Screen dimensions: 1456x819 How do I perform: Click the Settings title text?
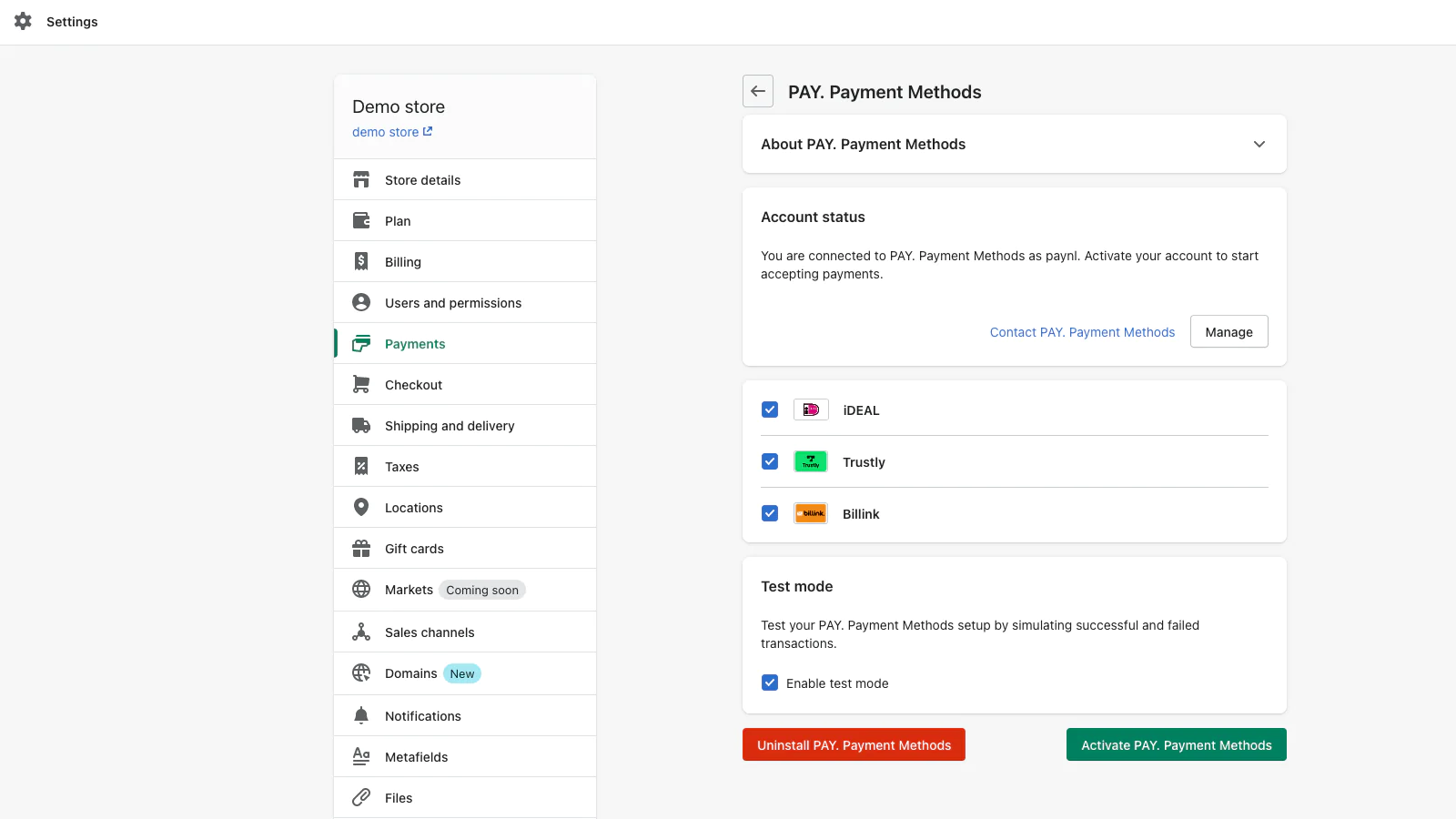coord(72,22)
